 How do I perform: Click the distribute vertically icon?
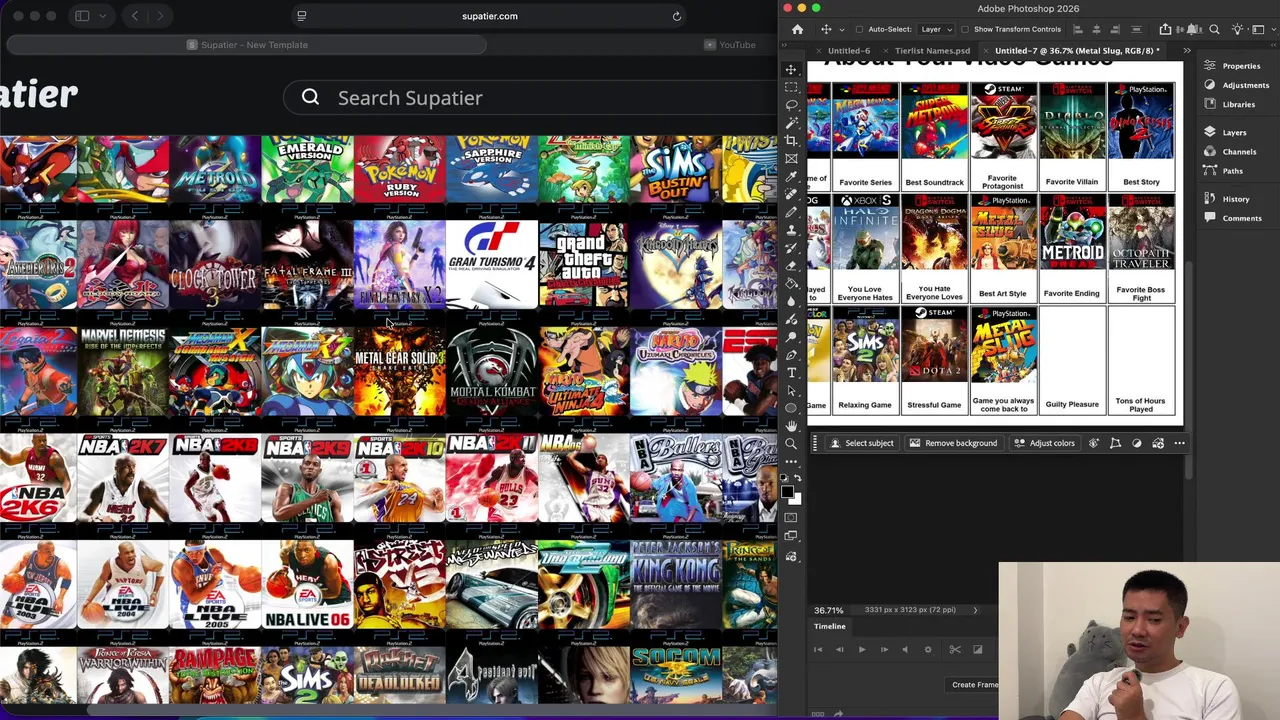coord(1136,29)
